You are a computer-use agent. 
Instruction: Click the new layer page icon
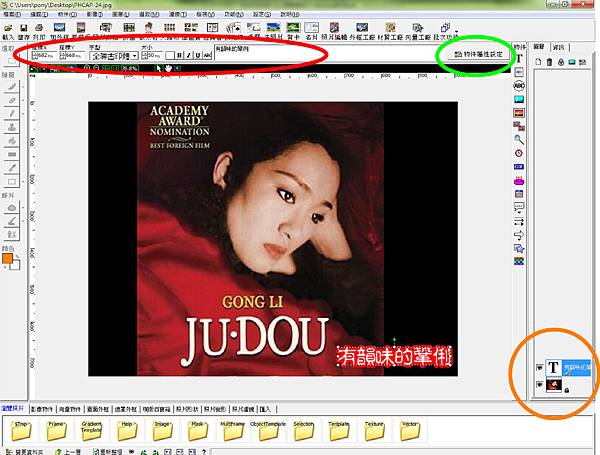tap(538, 62)
